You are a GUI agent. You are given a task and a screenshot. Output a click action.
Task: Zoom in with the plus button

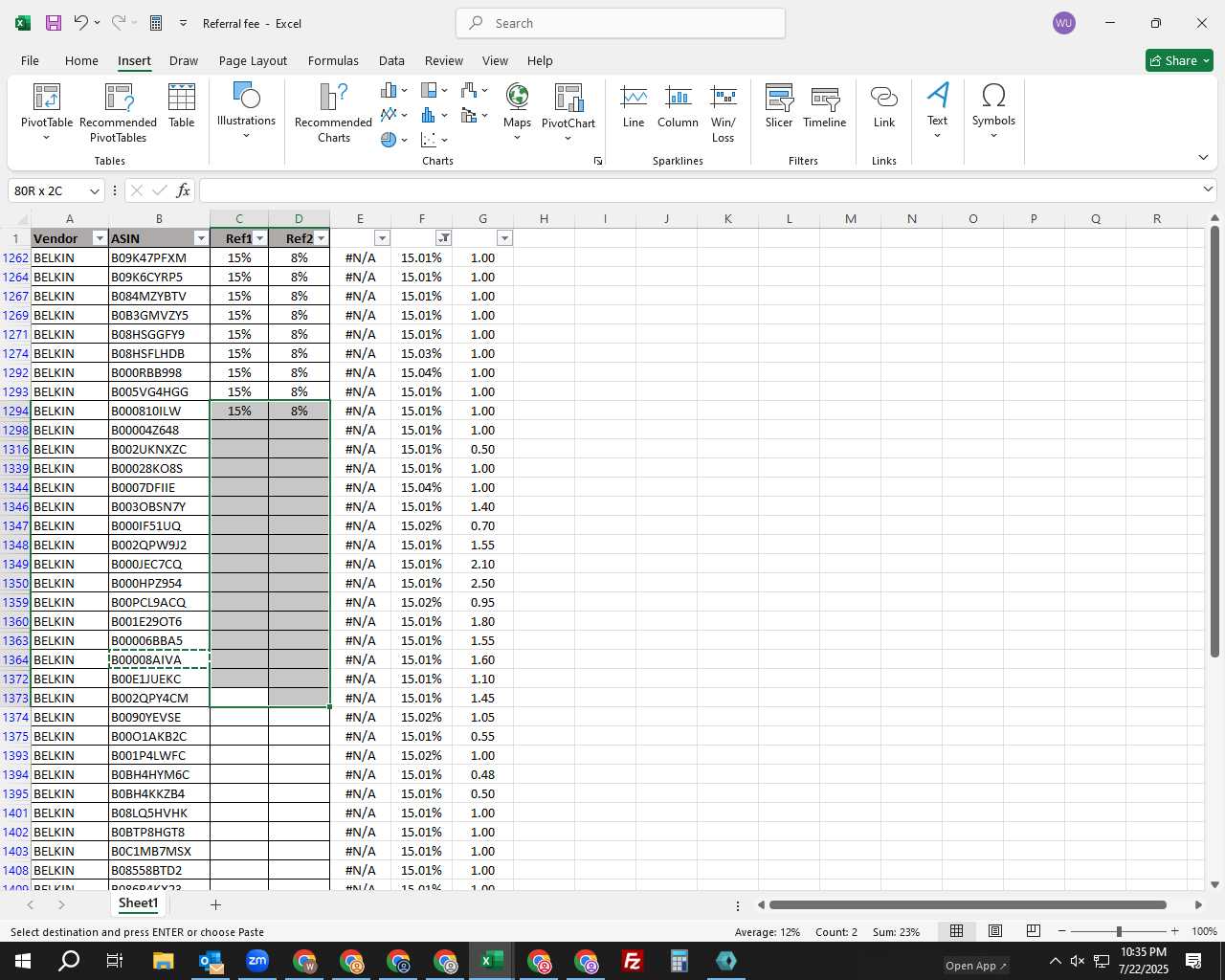tap(1174, 931)
